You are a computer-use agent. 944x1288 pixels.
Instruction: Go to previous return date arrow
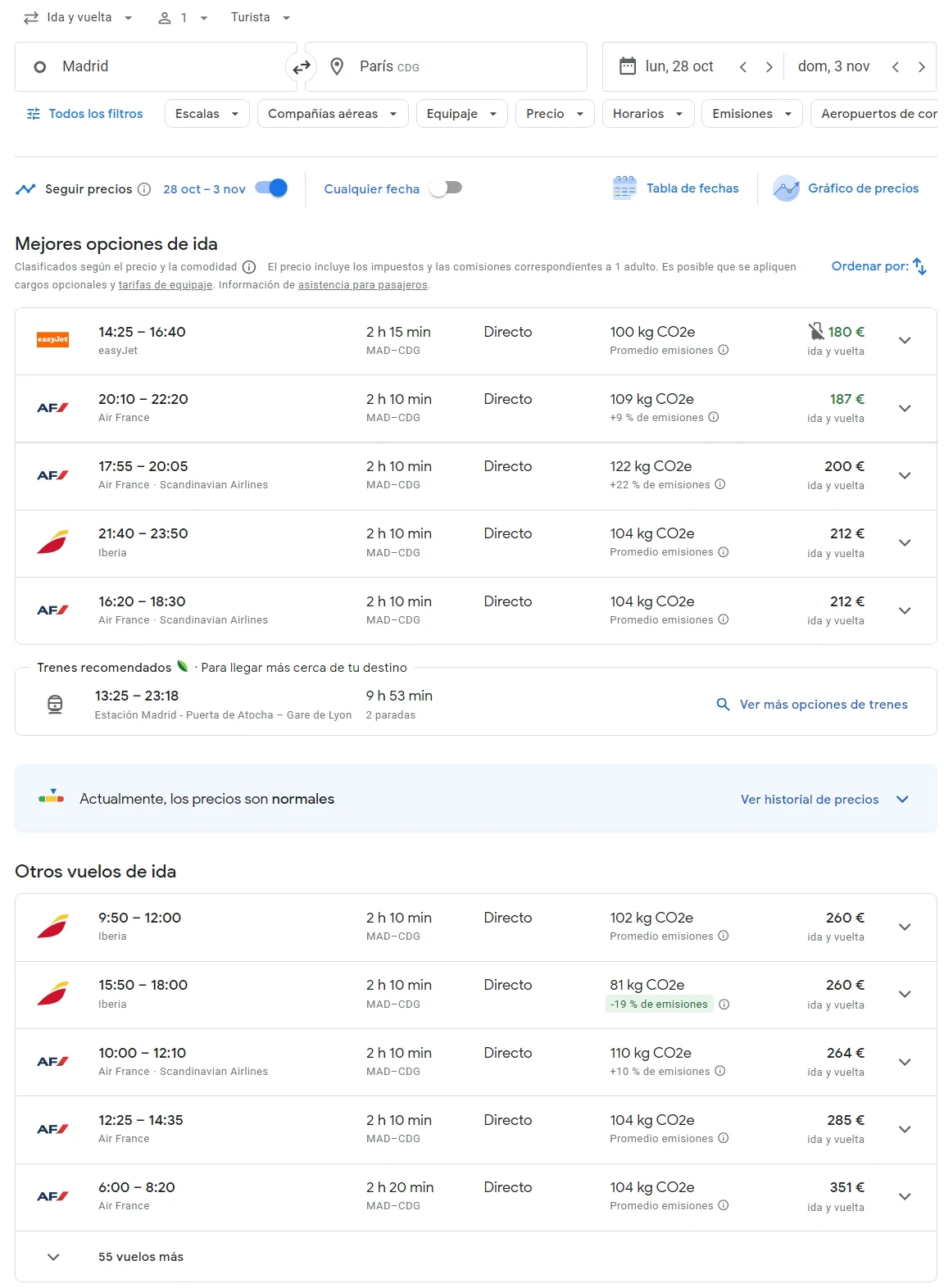pos(896,67)
